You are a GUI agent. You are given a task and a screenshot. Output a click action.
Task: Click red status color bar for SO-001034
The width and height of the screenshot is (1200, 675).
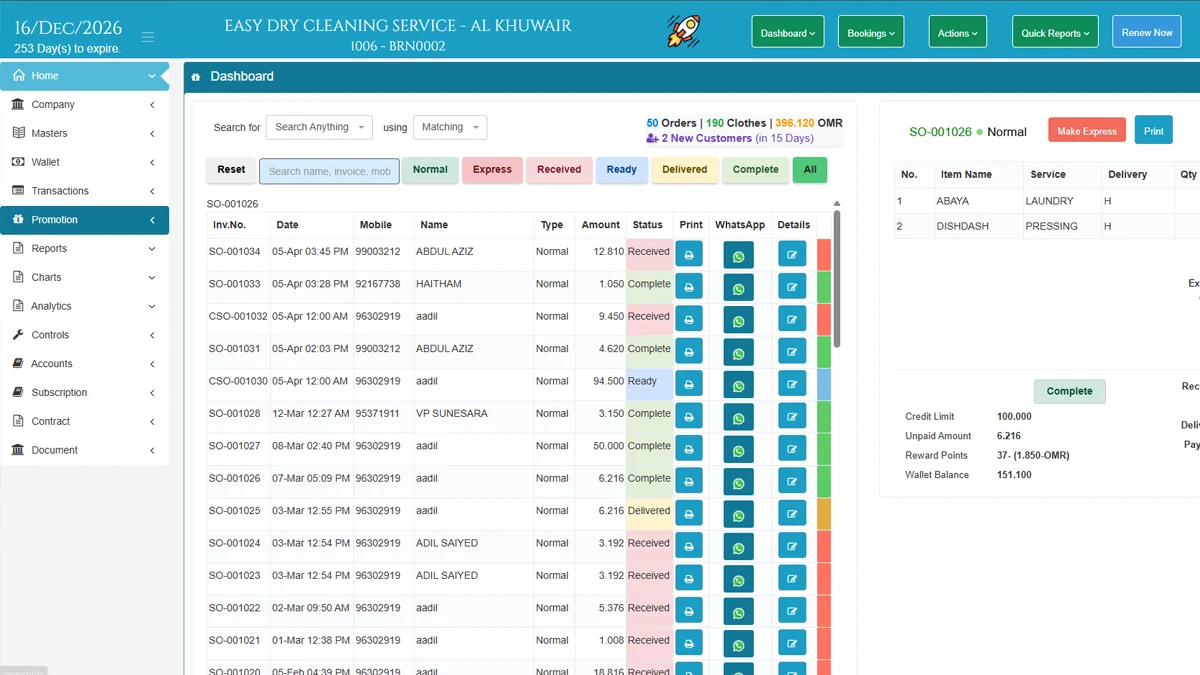pos(824,254)
